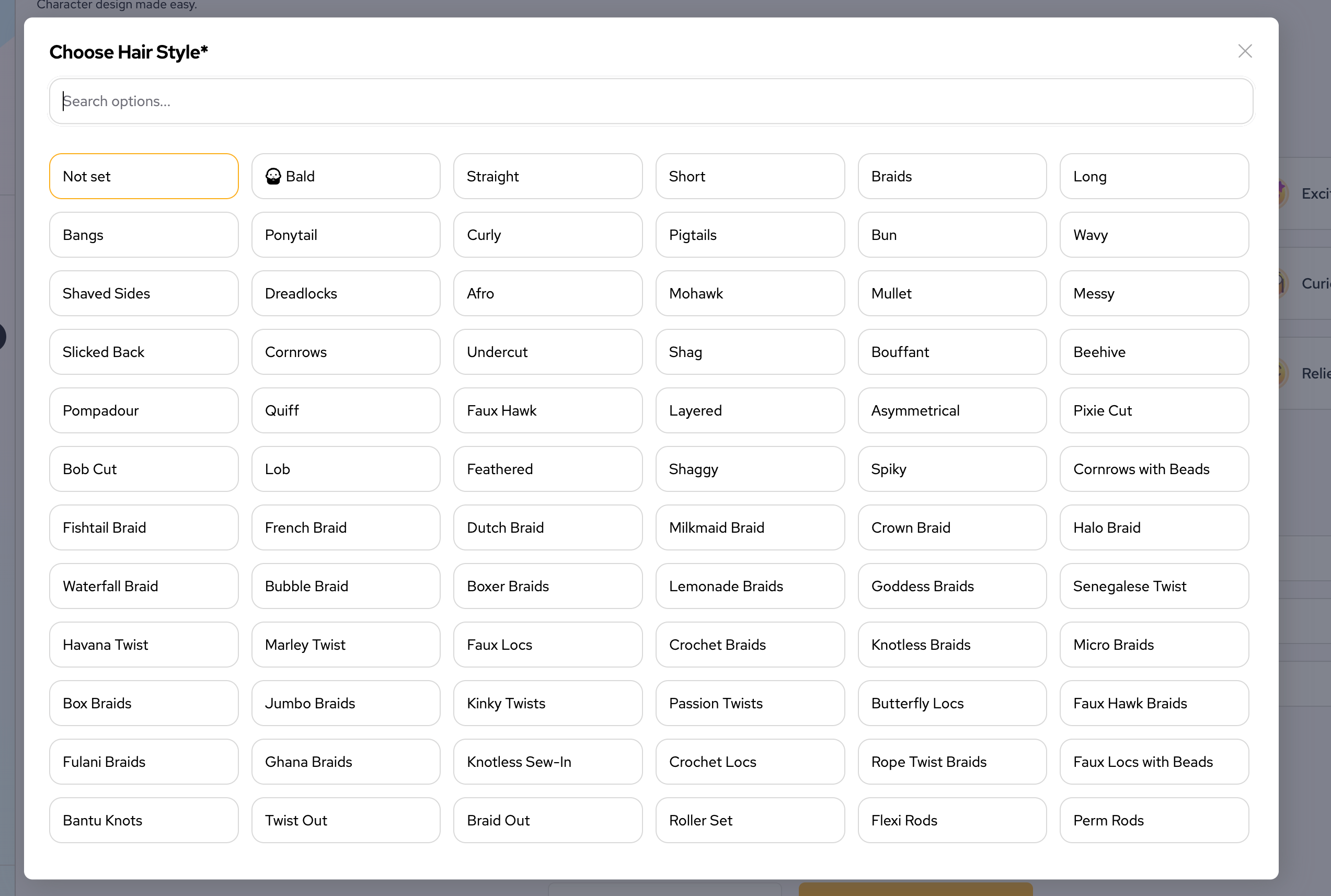Choose the Straight hair style

click(547, 176)
